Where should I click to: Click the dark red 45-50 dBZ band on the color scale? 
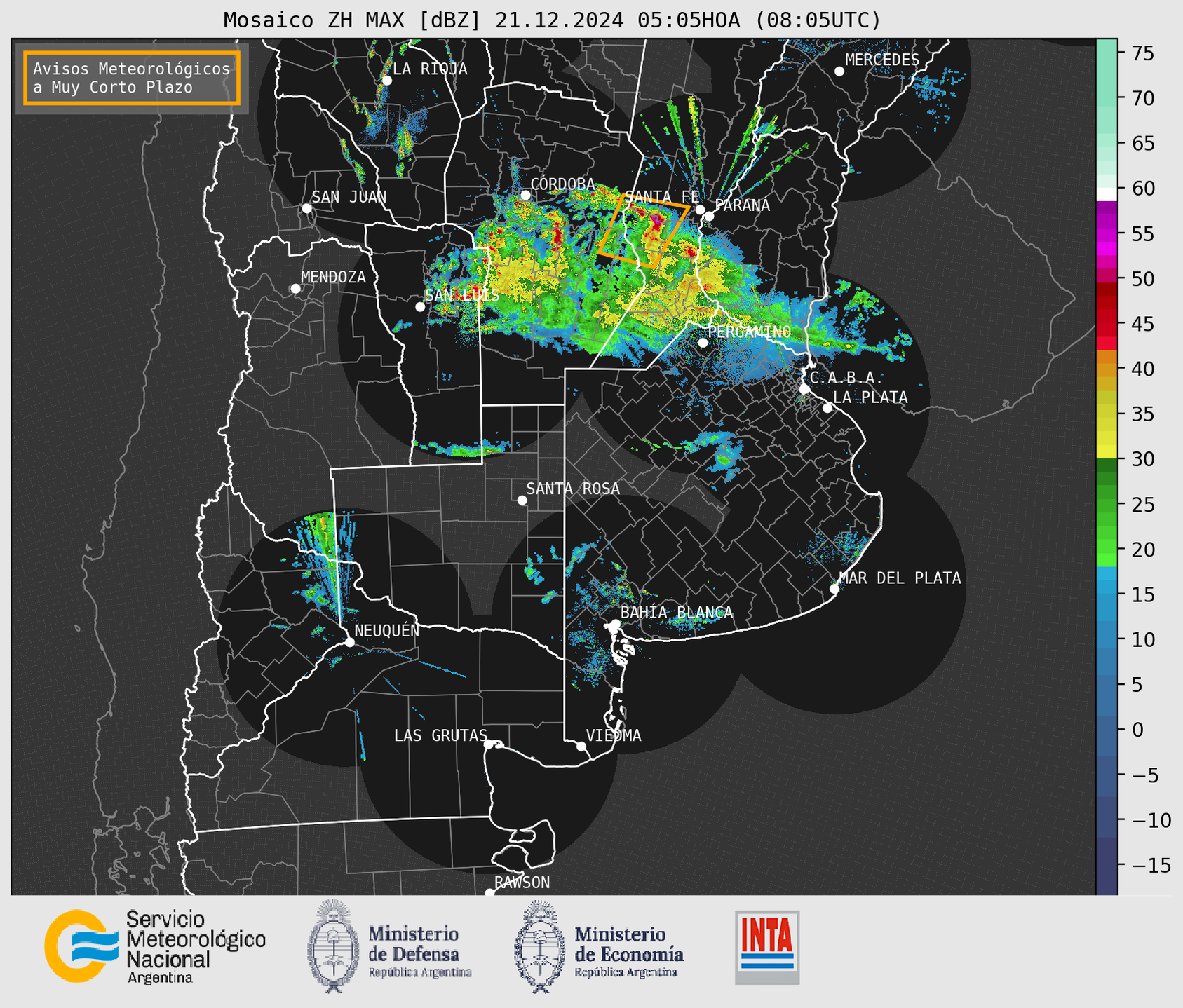coord(1107,301)
